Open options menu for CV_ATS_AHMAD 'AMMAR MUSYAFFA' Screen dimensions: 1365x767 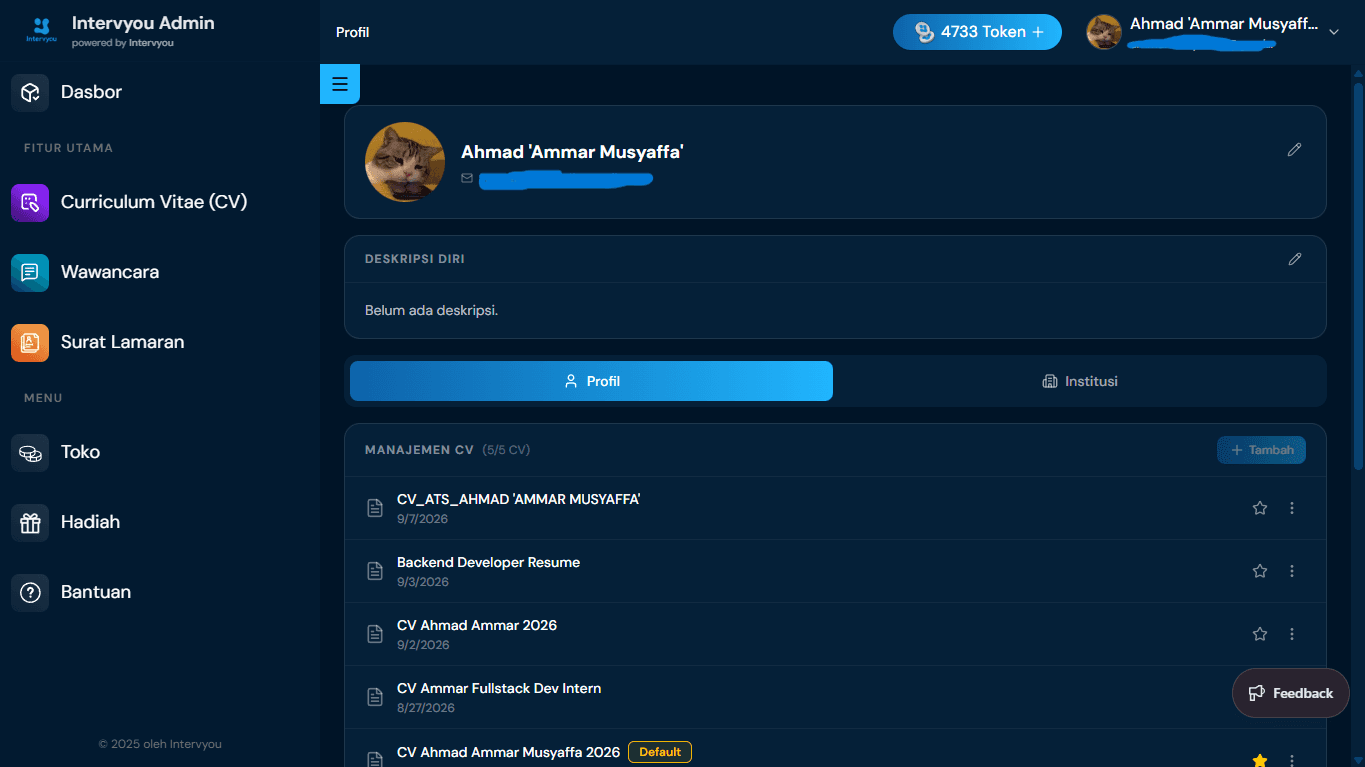coord(1292,508)
